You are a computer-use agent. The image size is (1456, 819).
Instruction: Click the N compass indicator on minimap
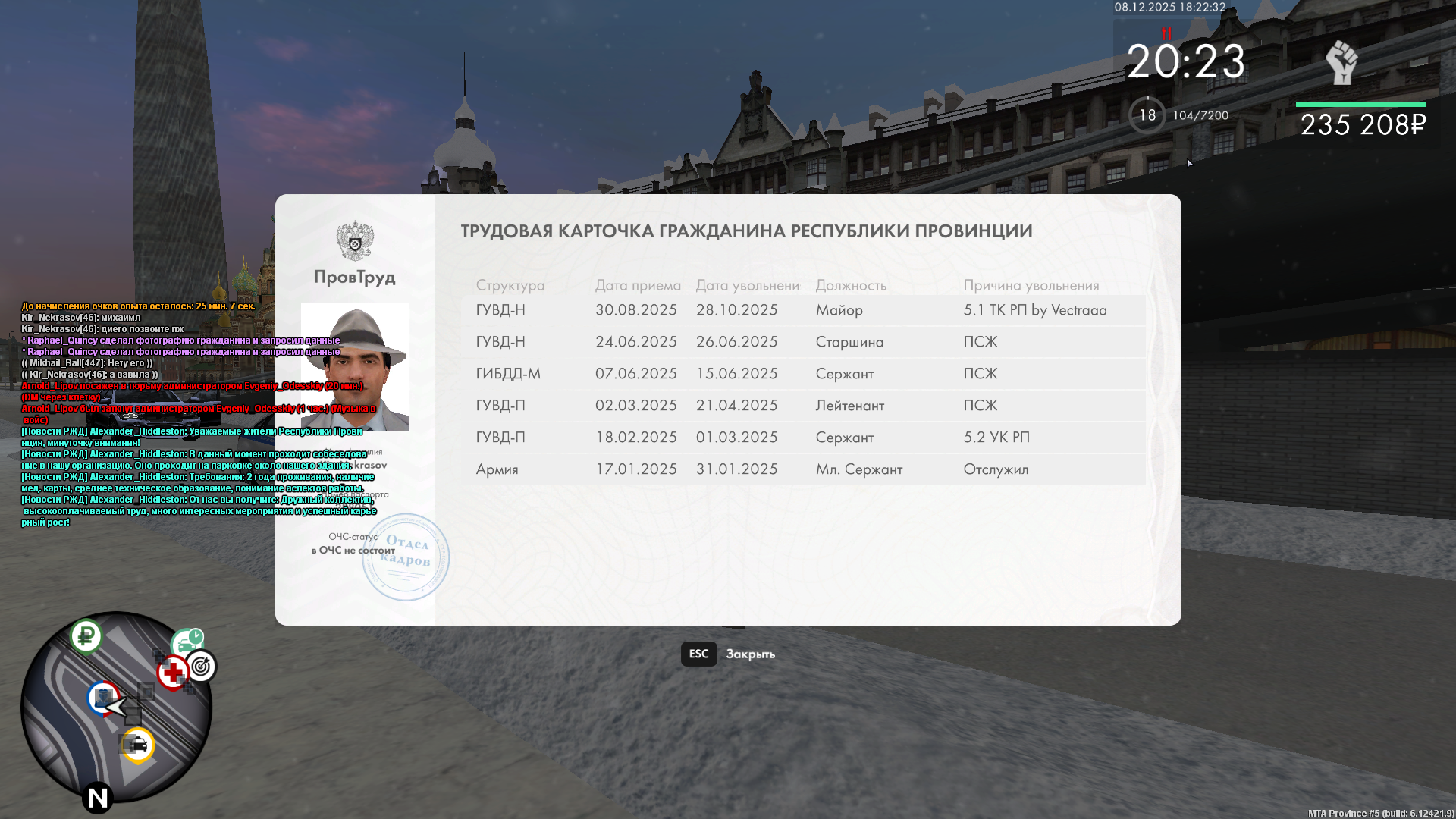tap(97, 798)
